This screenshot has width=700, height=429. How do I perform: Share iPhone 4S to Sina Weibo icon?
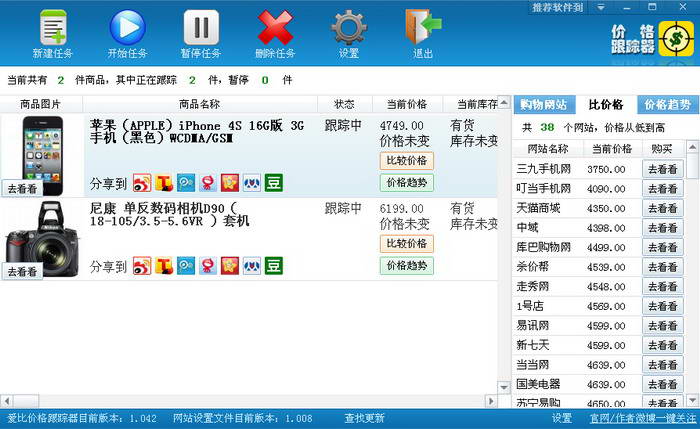point(142,183)
